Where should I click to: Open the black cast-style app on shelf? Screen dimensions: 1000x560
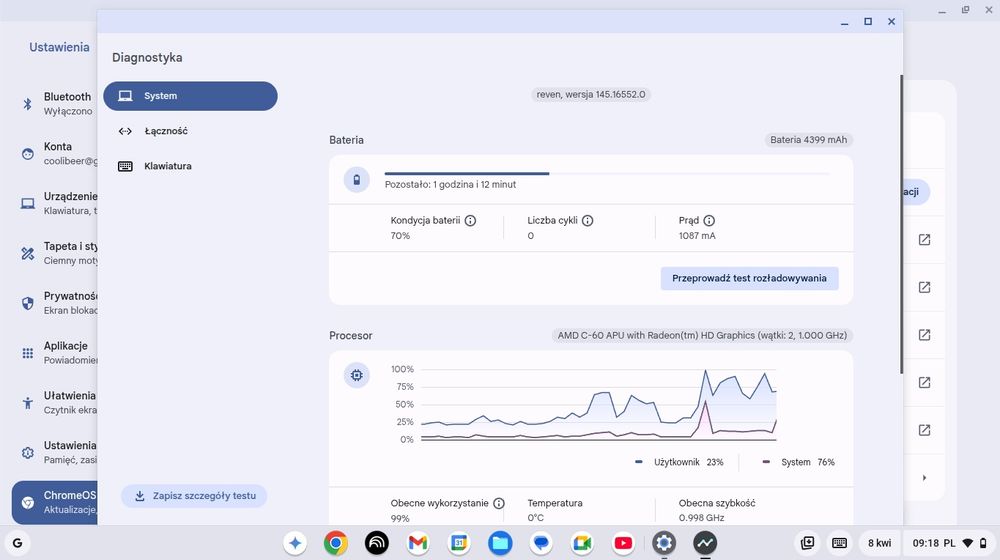[377, 543]
